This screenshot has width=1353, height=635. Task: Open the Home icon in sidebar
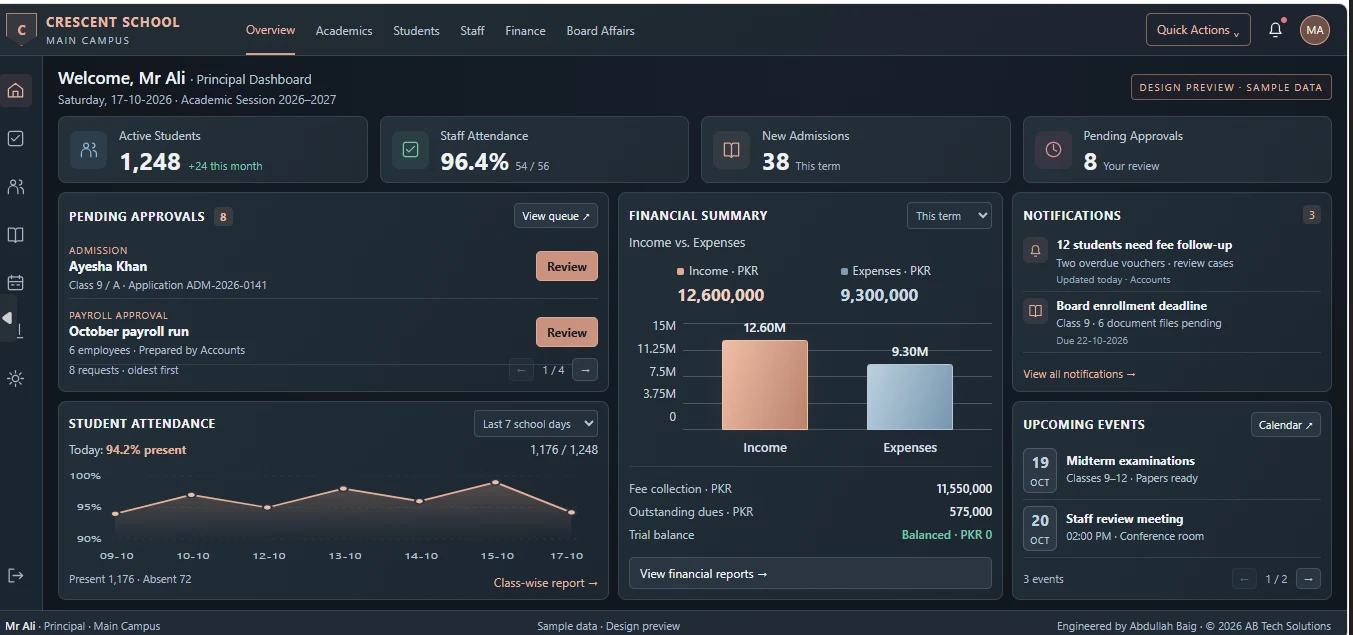(15, 91)
